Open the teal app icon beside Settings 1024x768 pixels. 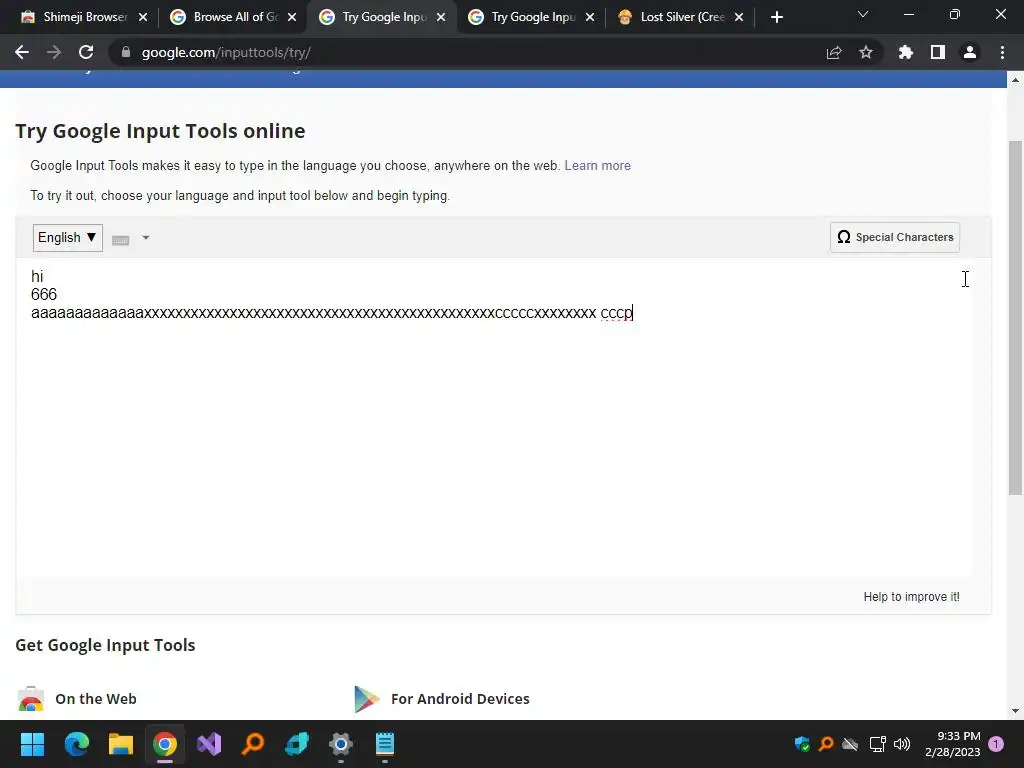[297, 744]
